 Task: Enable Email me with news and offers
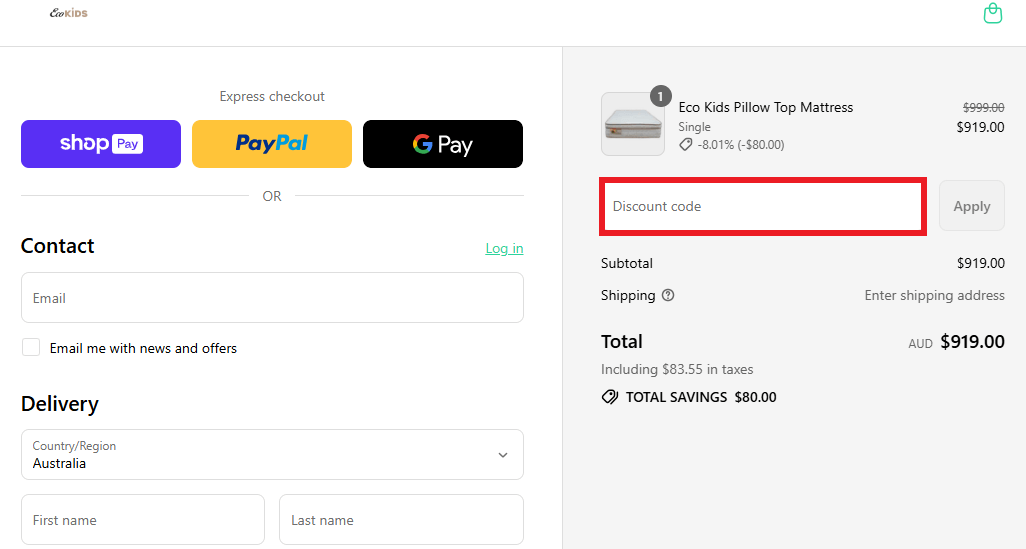pos(32,347)
